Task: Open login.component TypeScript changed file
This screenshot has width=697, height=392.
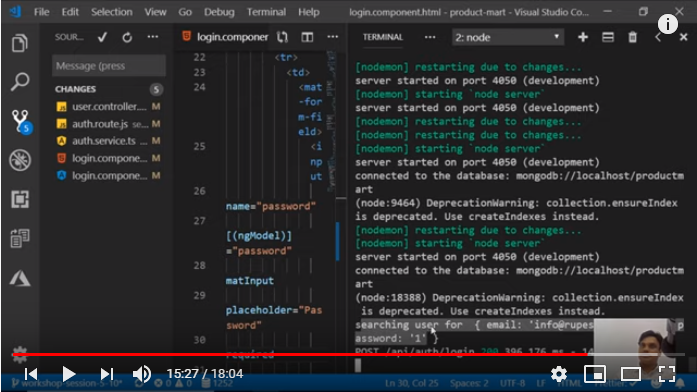Action: point(109,176)
